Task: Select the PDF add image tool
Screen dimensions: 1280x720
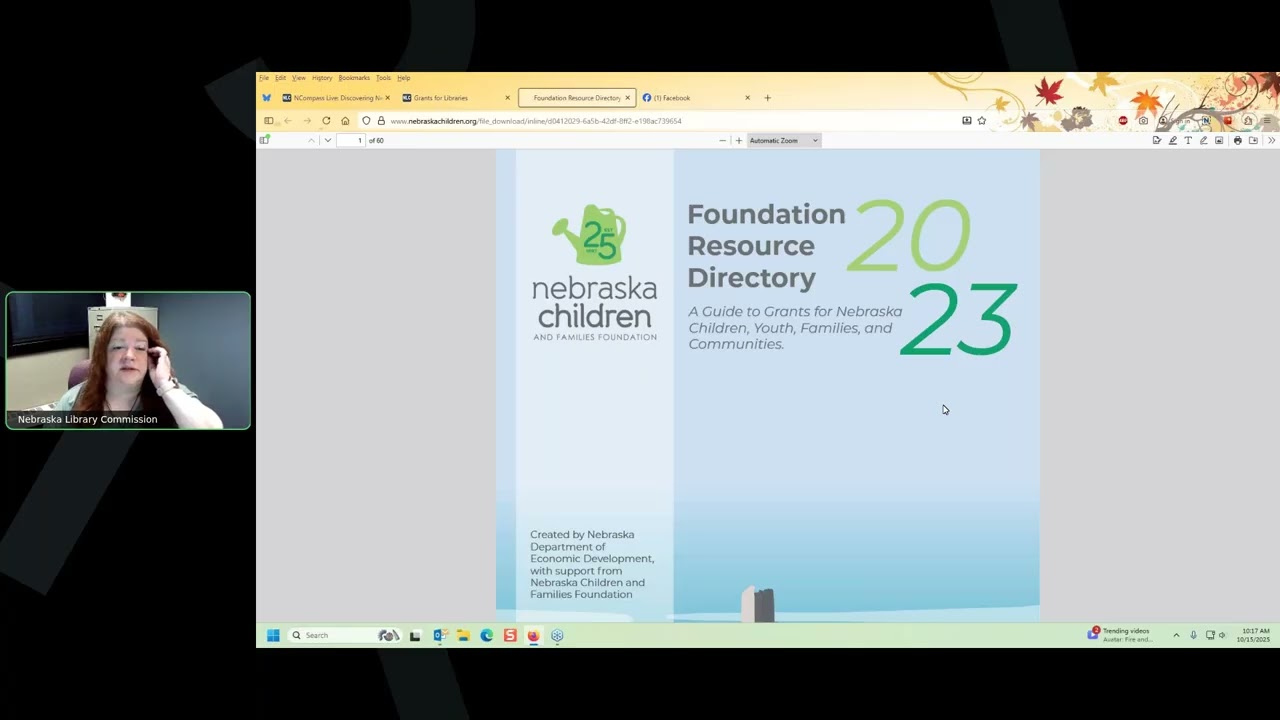Action: click(x=1219, y=140)
